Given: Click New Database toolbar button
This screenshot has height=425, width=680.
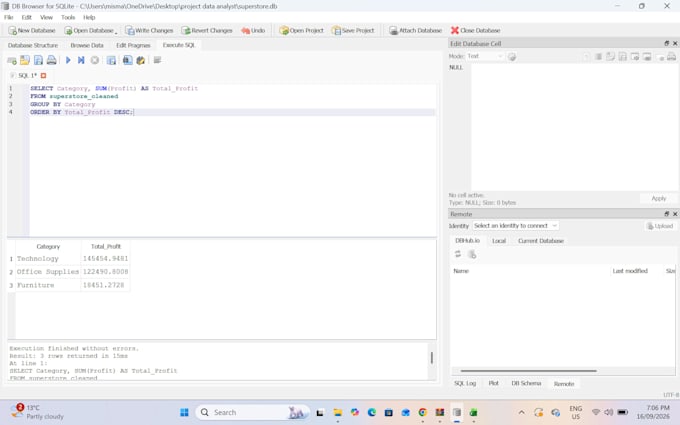Looking at the screenshot, I should (32, 30).
